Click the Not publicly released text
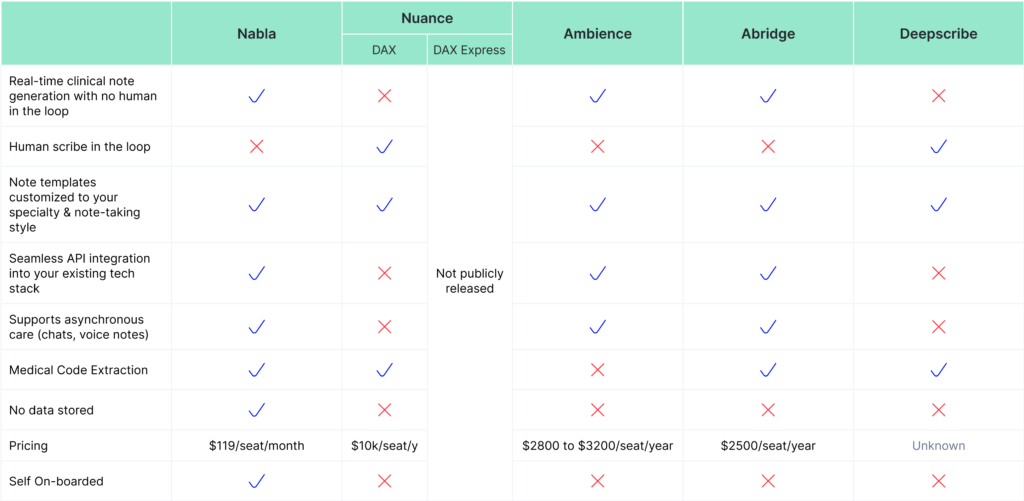 coord(470,281)
